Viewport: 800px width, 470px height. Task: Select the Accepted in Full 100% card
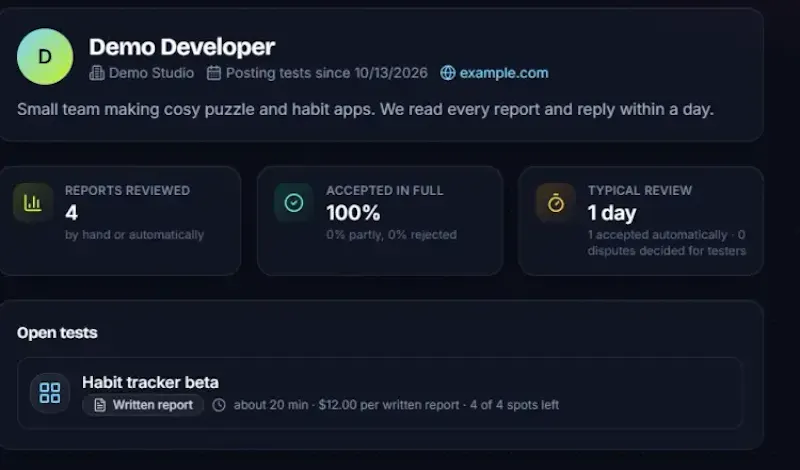[x=380, y=221]
